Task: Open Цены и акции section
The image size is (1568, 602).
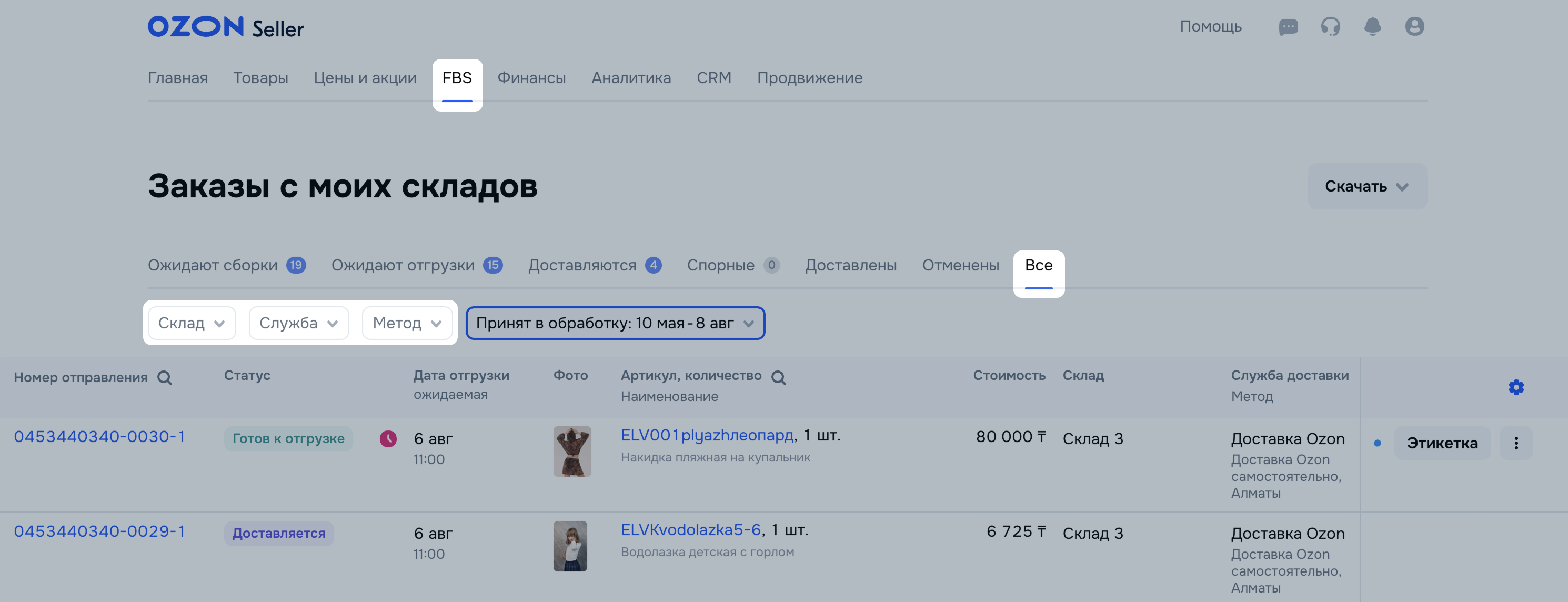Action: (365, 78)
